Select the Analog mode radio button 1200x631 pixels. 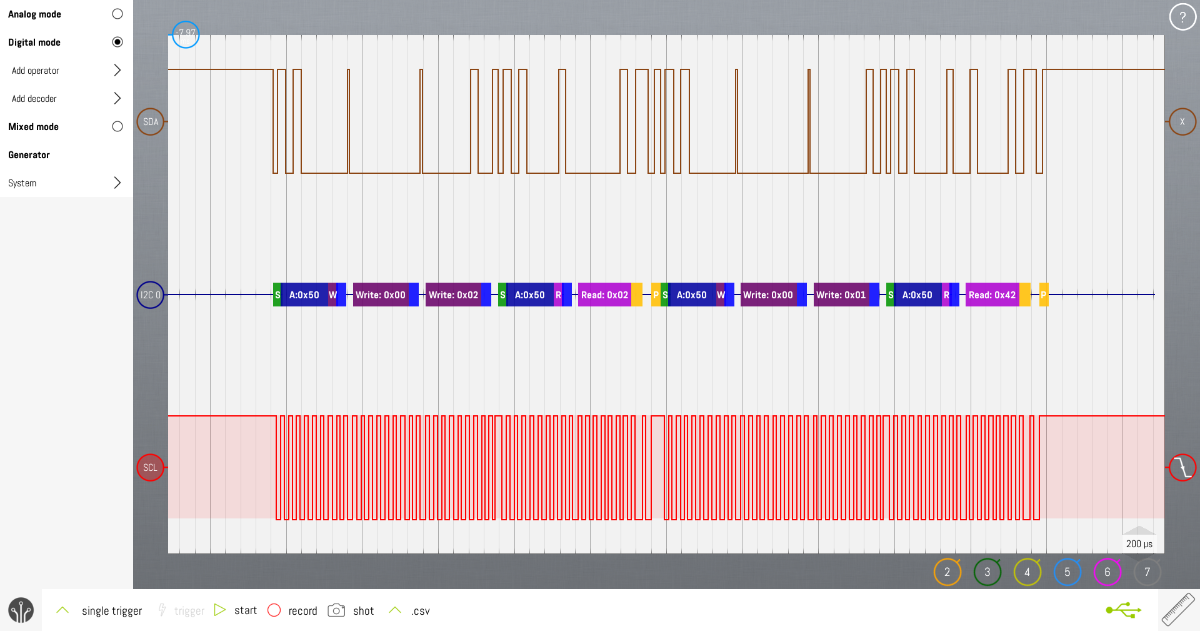coord(117,15)
